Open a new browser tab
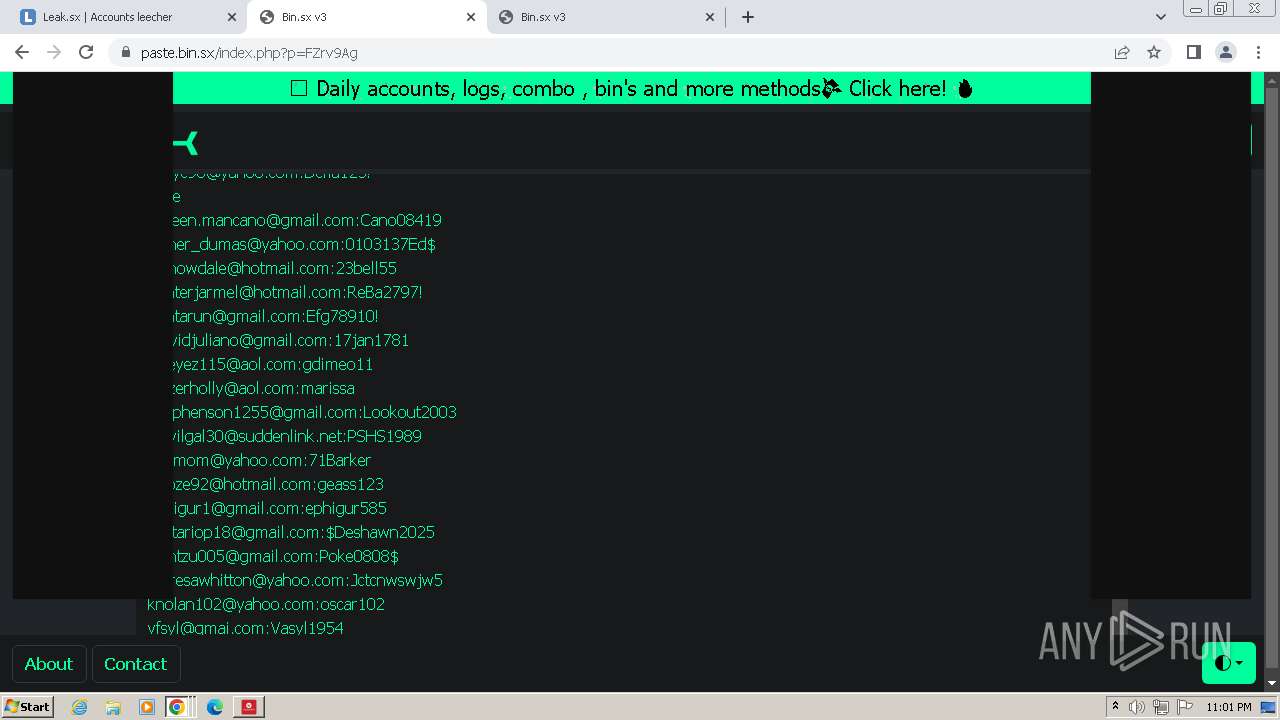1280x720 pixels. click(x=748, y=17)
